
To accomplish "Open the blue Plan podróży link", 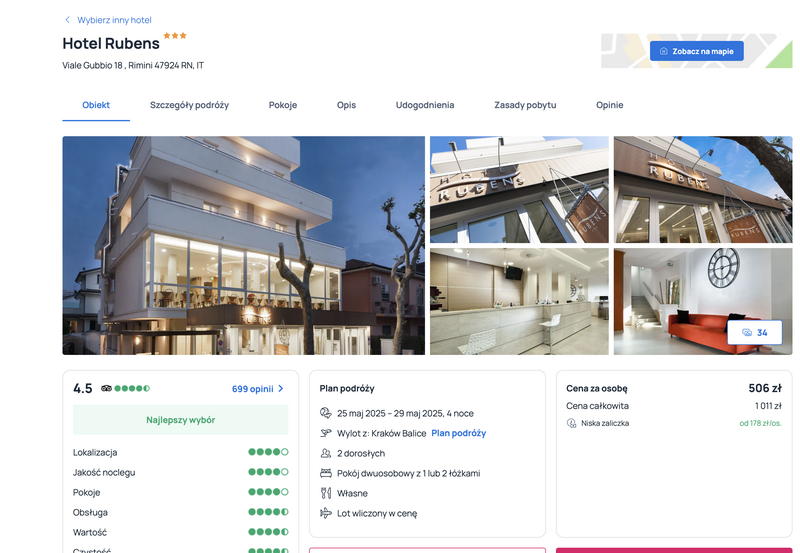I will pos(459,433).
